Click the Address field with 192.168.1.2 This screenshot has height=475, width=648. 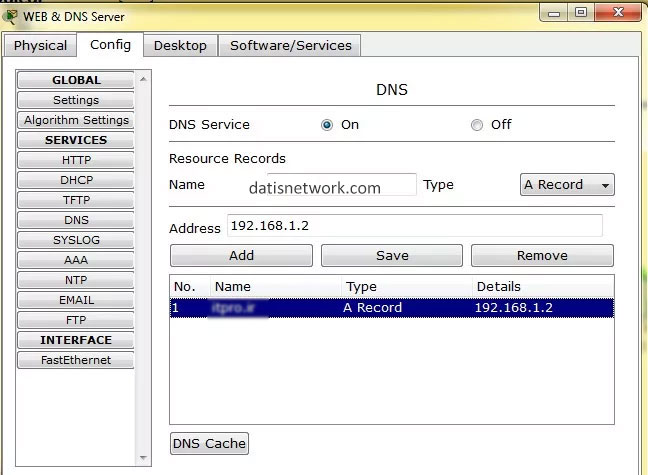pyautogui.click(x=415, y=226)
